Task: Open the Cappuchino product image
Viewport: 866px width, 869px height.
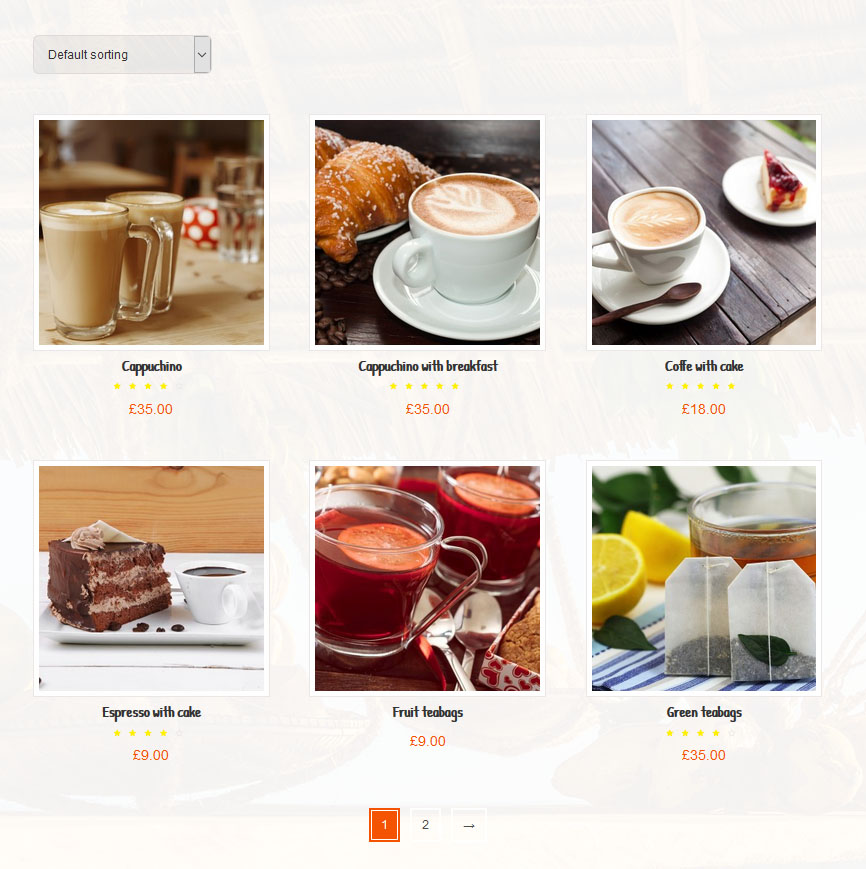Action: [x=151, y=232]
